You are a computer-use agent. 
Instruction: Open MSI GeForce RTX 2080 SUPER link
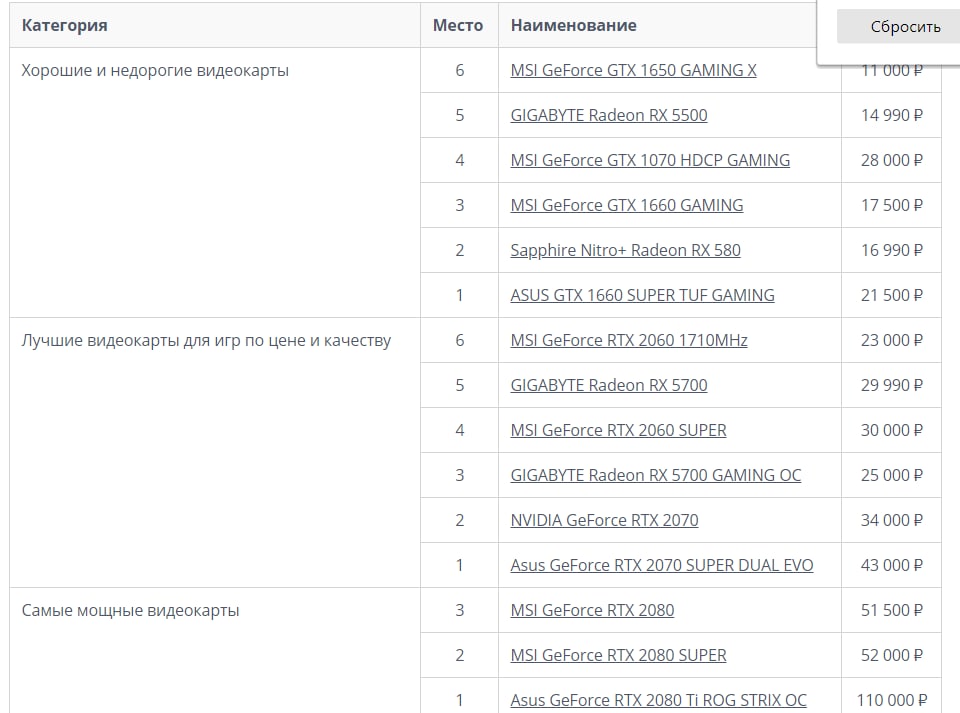618,655
